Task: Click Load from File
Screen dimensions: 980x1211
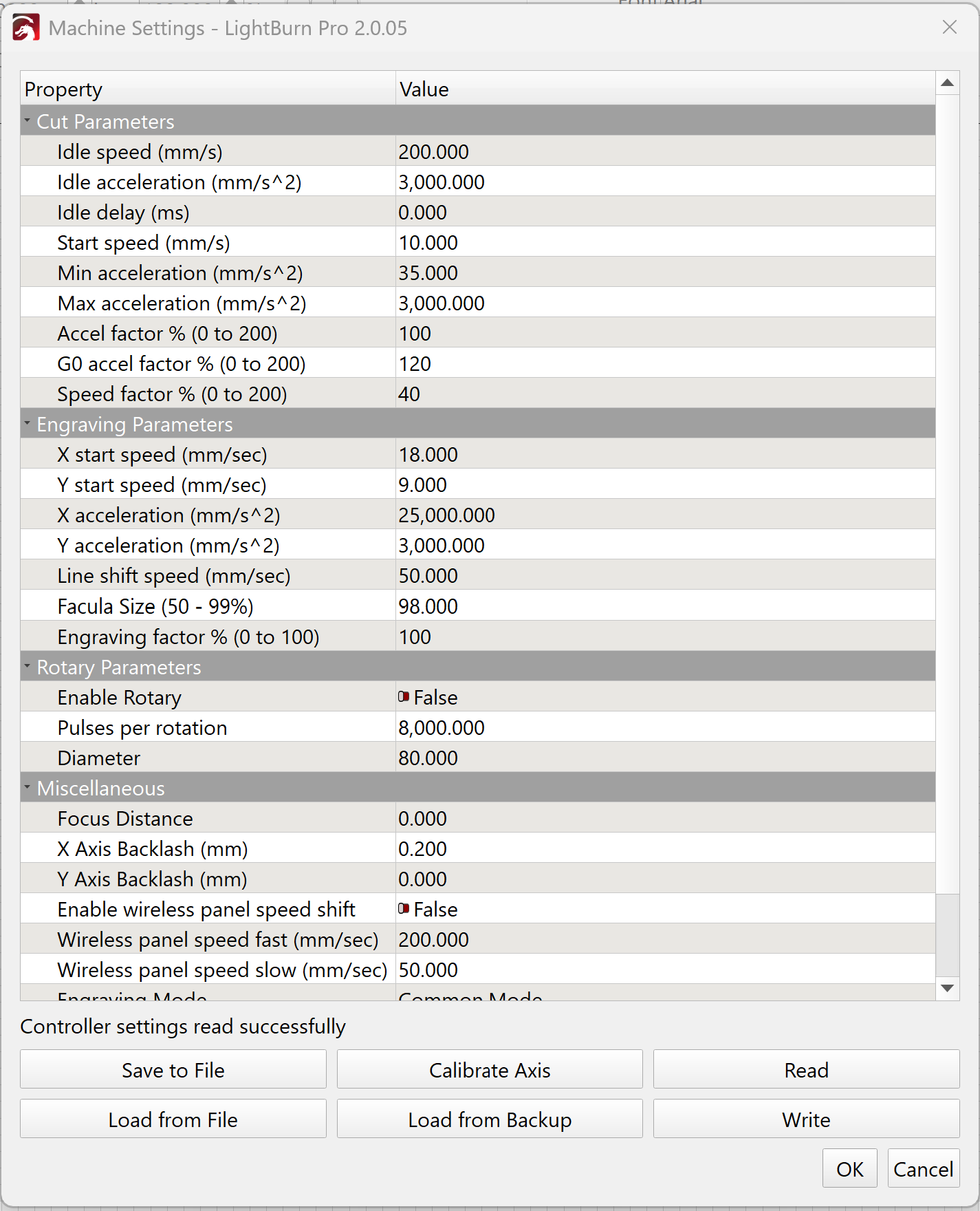Action: pos(173,1119)
